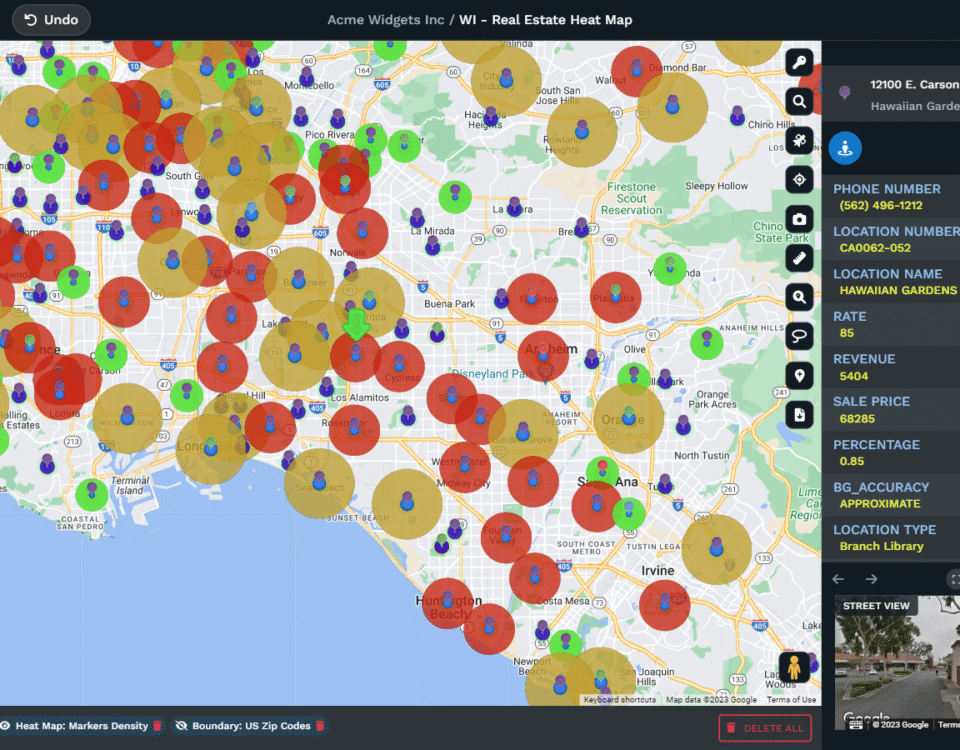Click the key icon in map toolbar
The width and height of the screenshot is (960, 750).
[799, 63]
